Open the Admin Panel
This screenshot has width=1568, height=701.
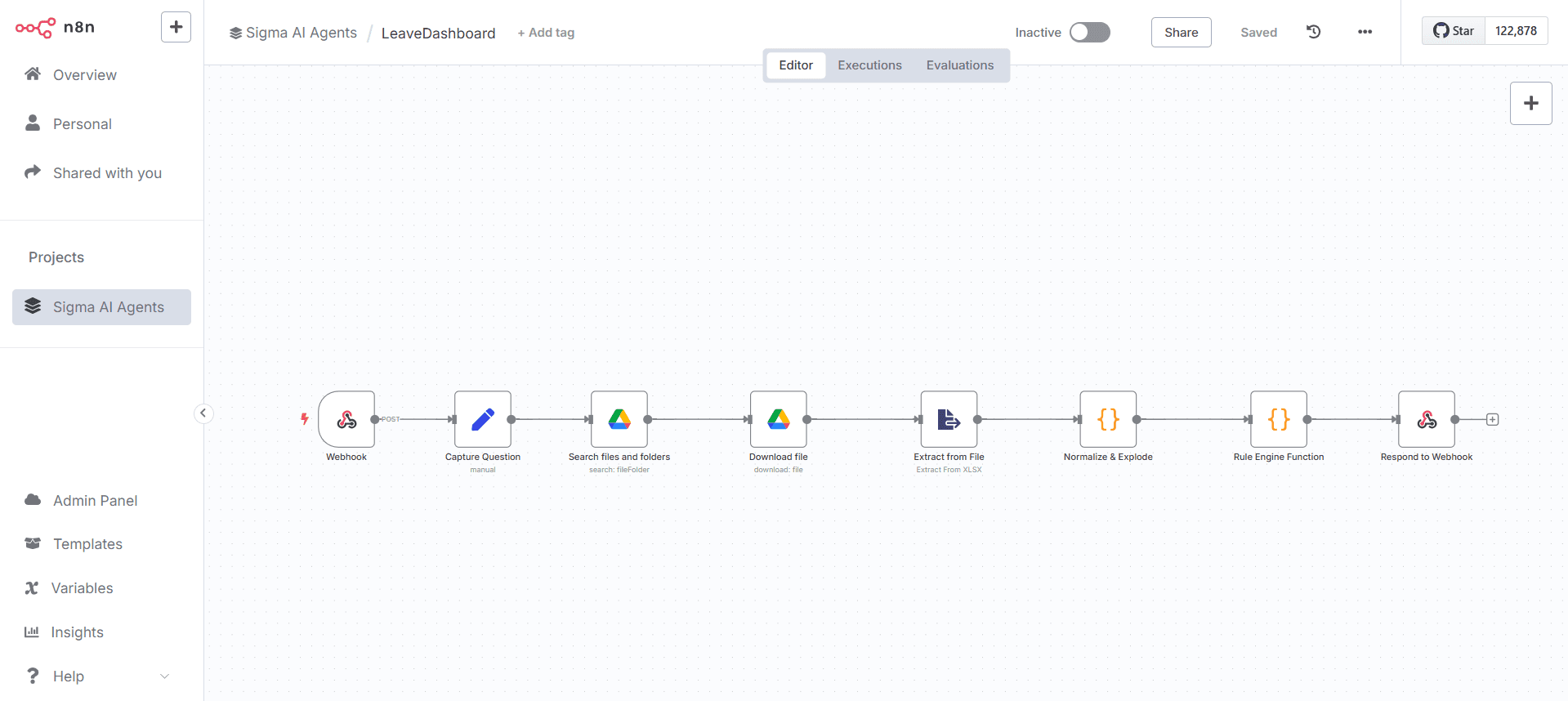click(95, 501)
